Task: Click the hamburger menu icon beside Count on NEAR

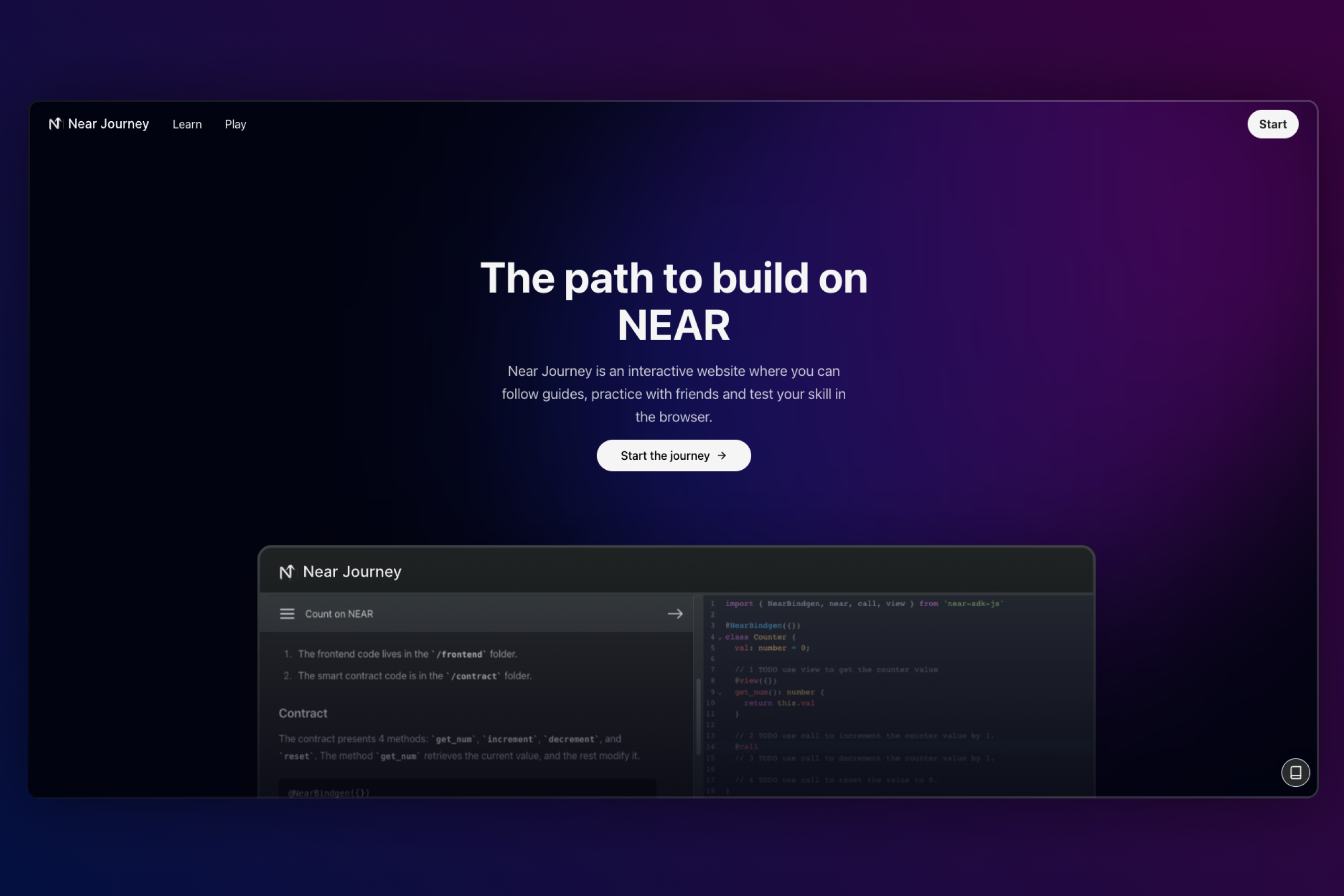Action: [x=287, y=614]
